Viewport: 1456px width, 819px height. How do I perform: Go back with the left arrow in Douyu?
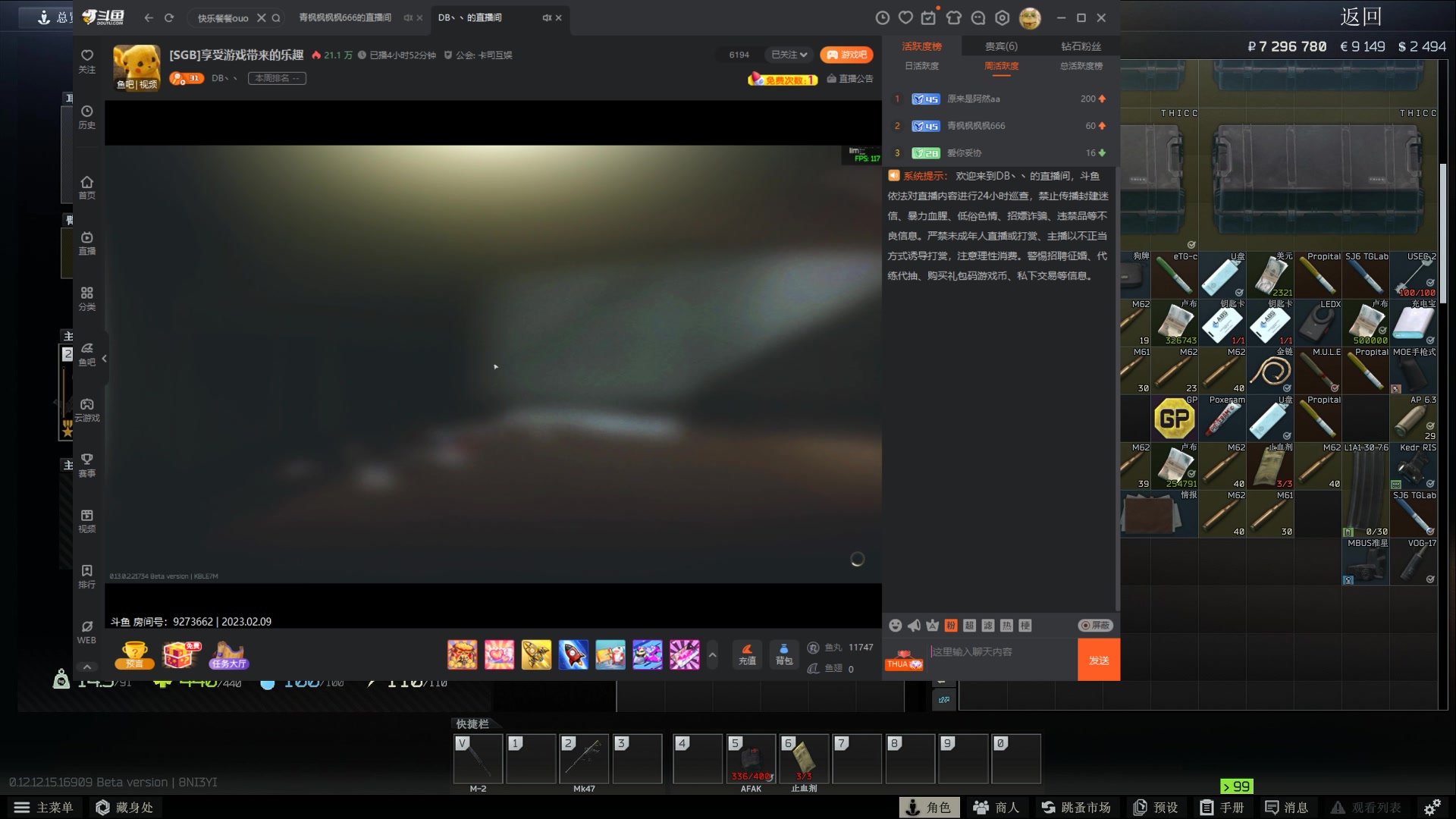[x=149, y=17]
